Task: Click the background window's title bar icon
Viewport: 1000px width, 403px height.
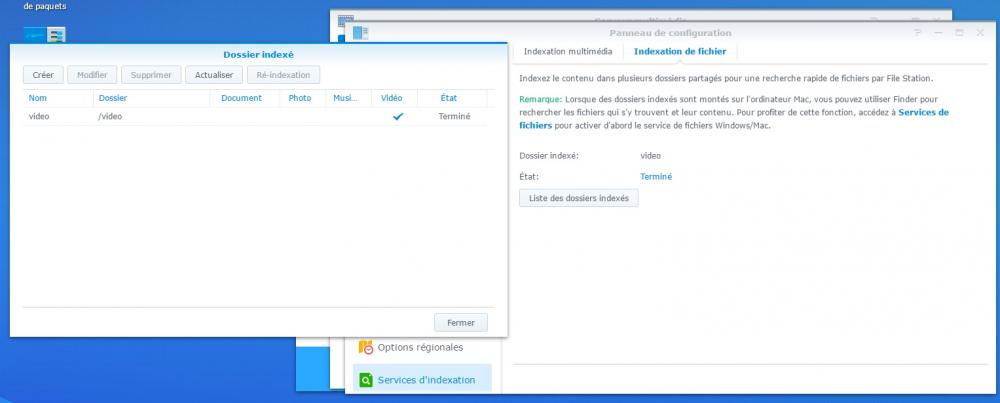Action: 346,19
